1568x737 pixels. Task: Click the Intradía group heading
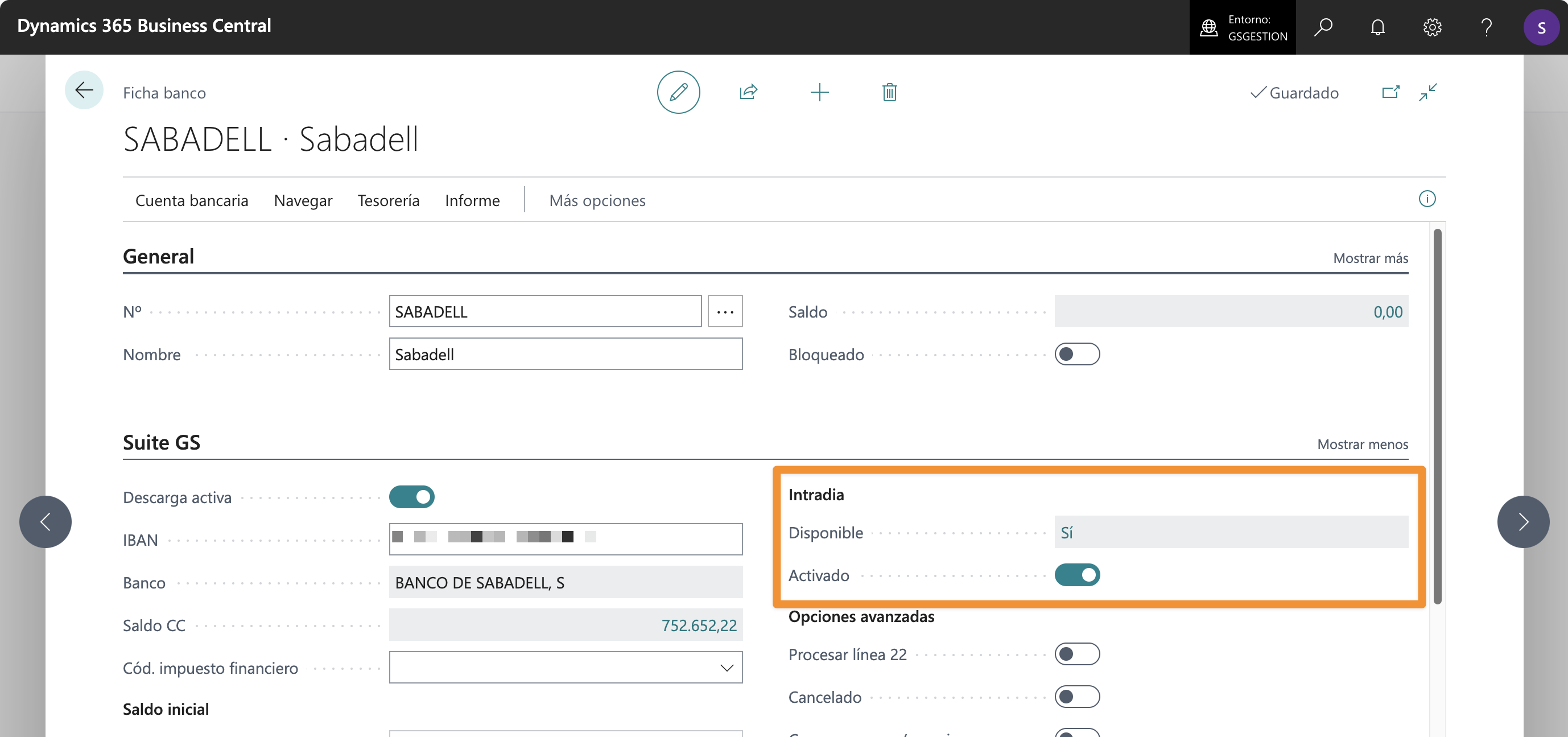pos(816,495)
